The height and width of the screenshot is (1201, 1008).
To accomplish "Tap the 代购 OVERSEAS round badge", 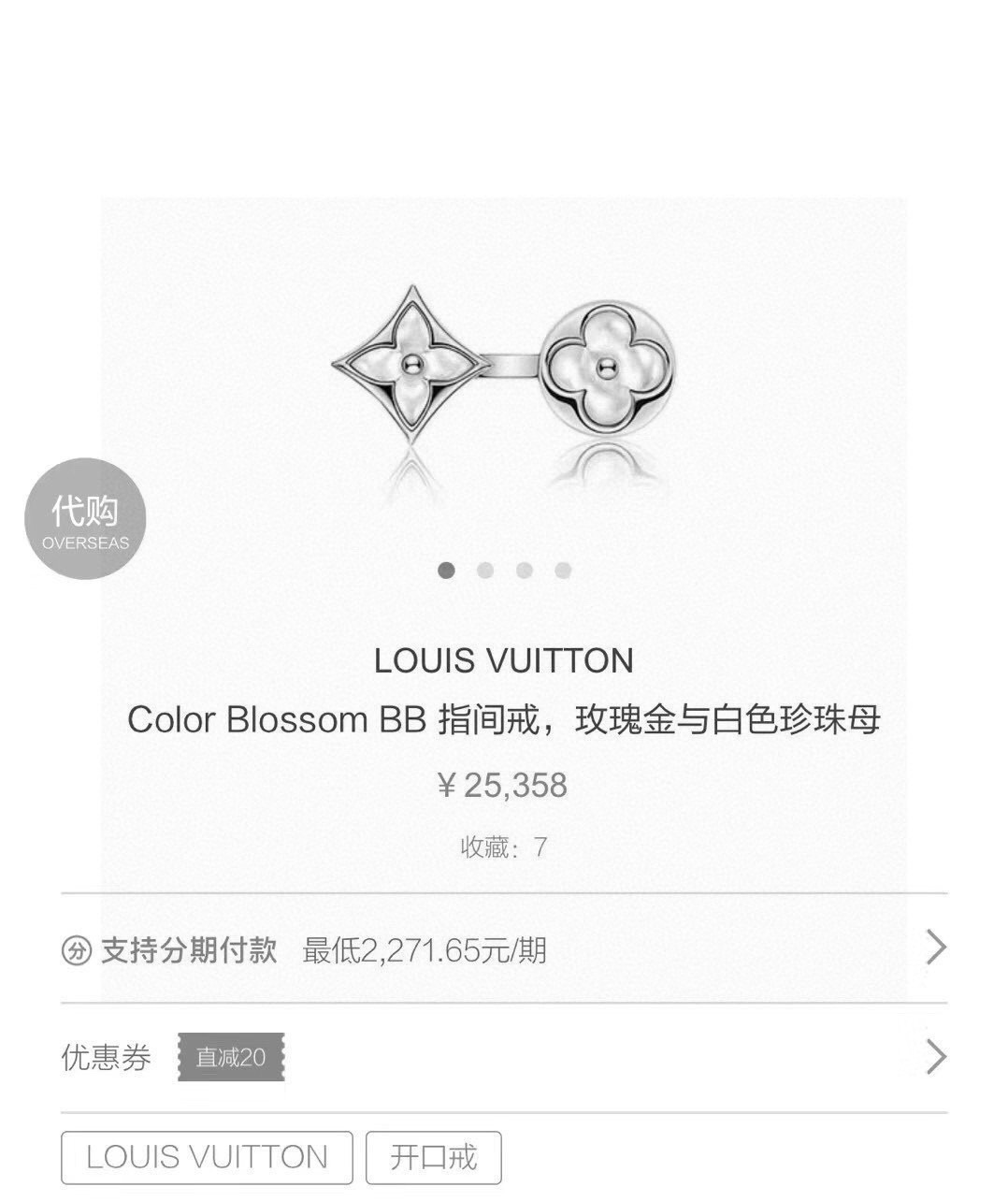I will (85, 518).
